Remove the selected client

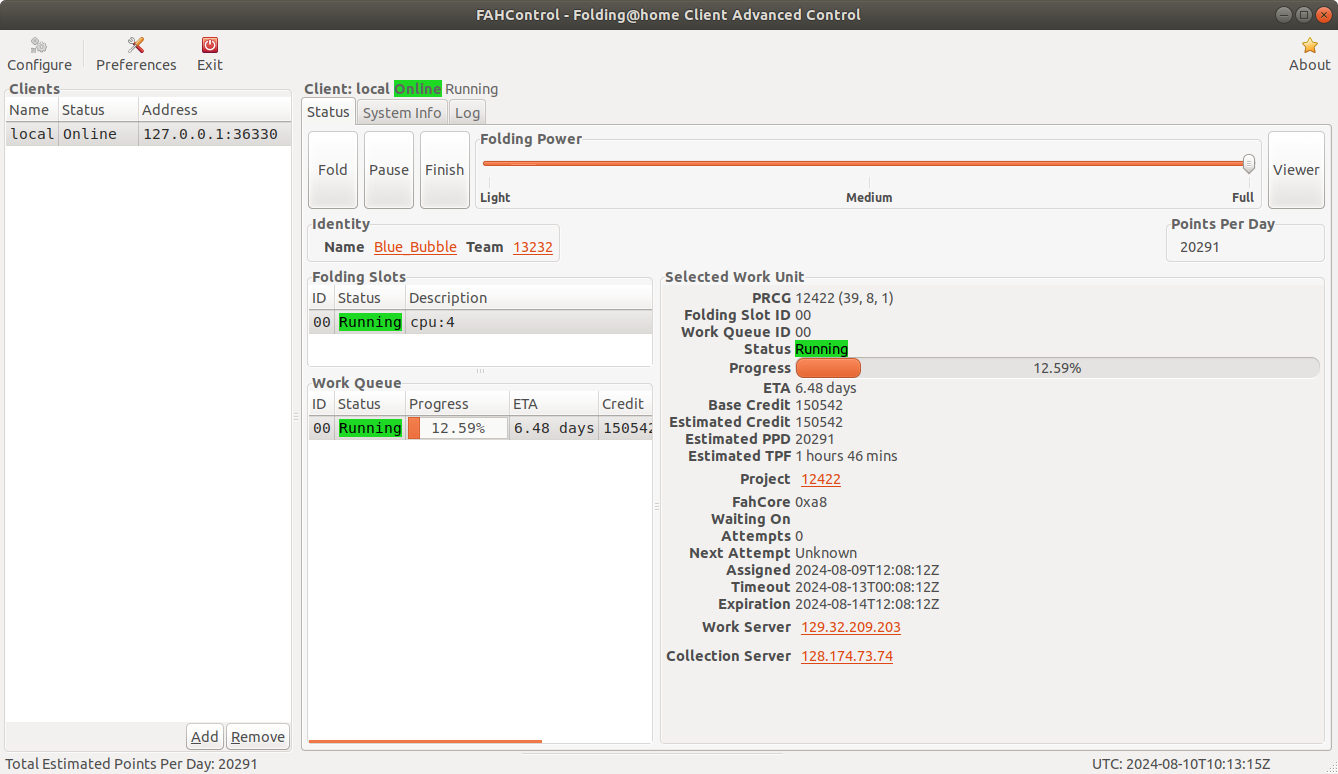coord(258,737)
